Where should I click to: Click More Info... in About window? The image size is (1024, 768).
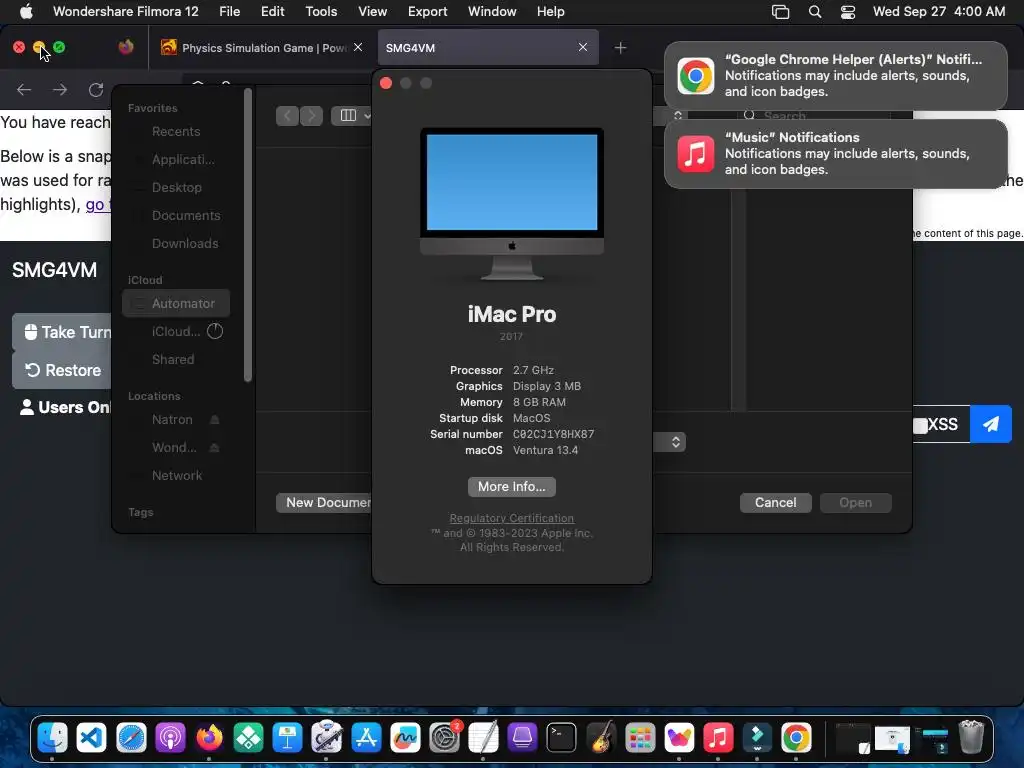511,487
